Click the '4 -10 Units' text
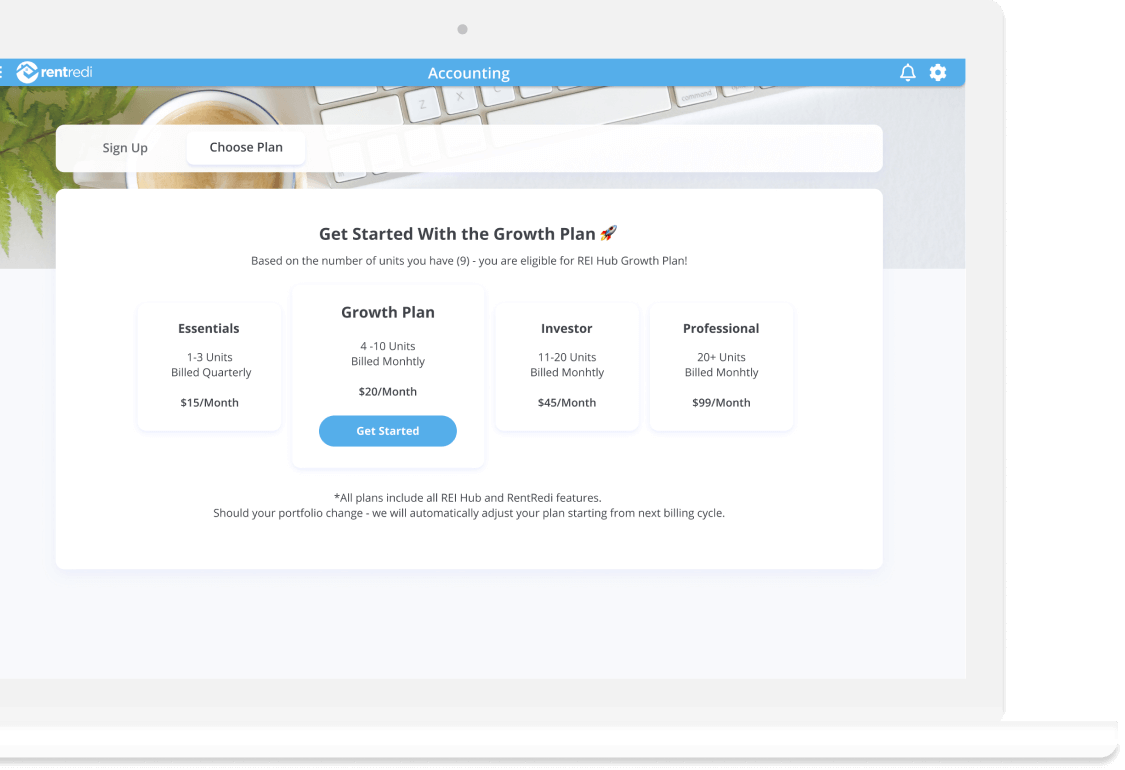Screen dimensions: 1125x770 pyautogui.click(x=387, y=346)
